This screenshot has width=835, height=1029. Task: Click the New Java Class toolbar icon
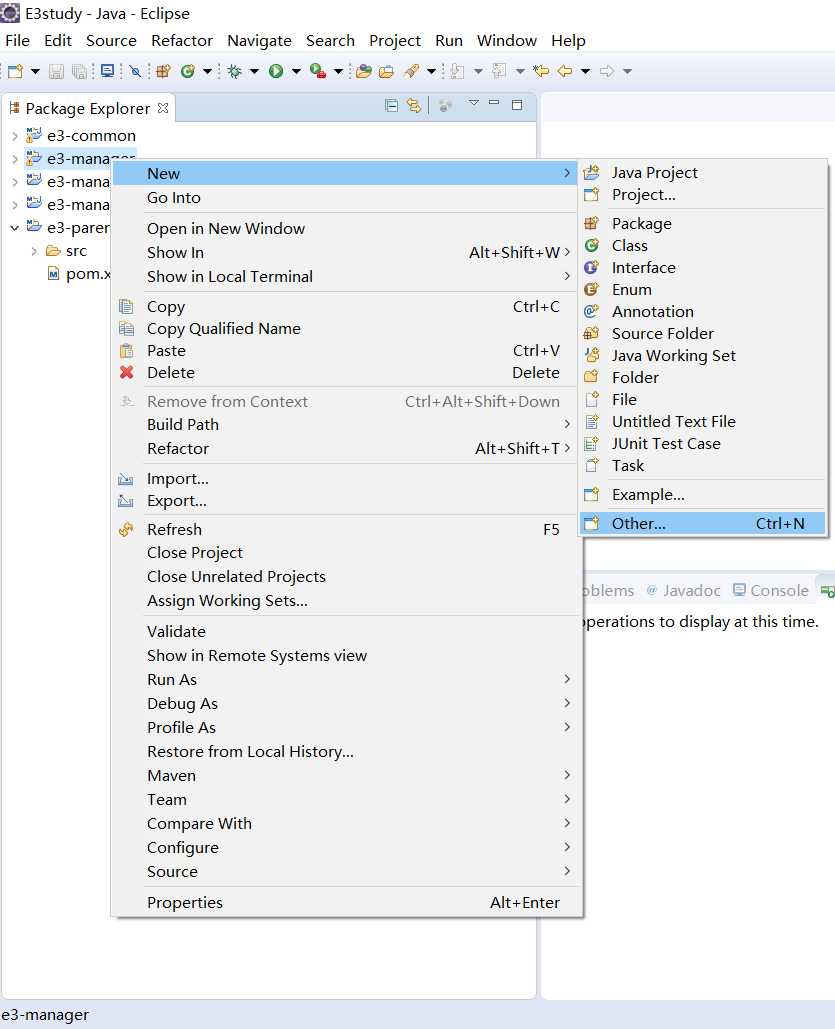coord(188,71)
